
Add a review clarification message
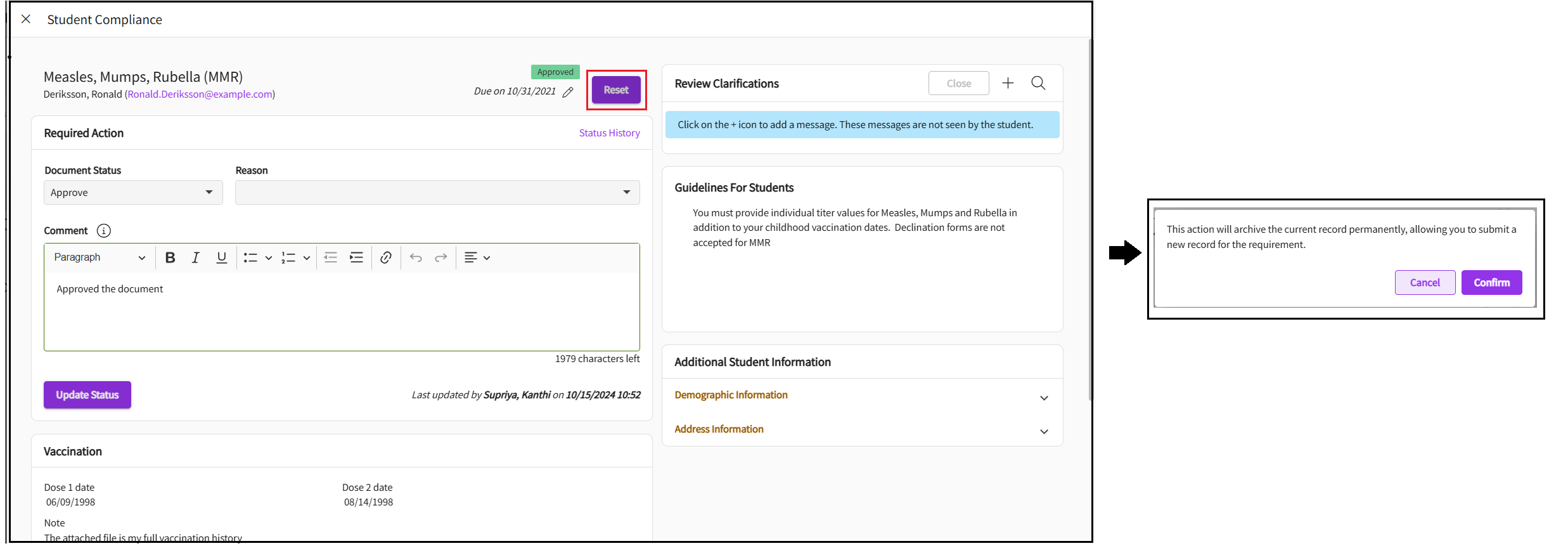tap(1008, 83)
